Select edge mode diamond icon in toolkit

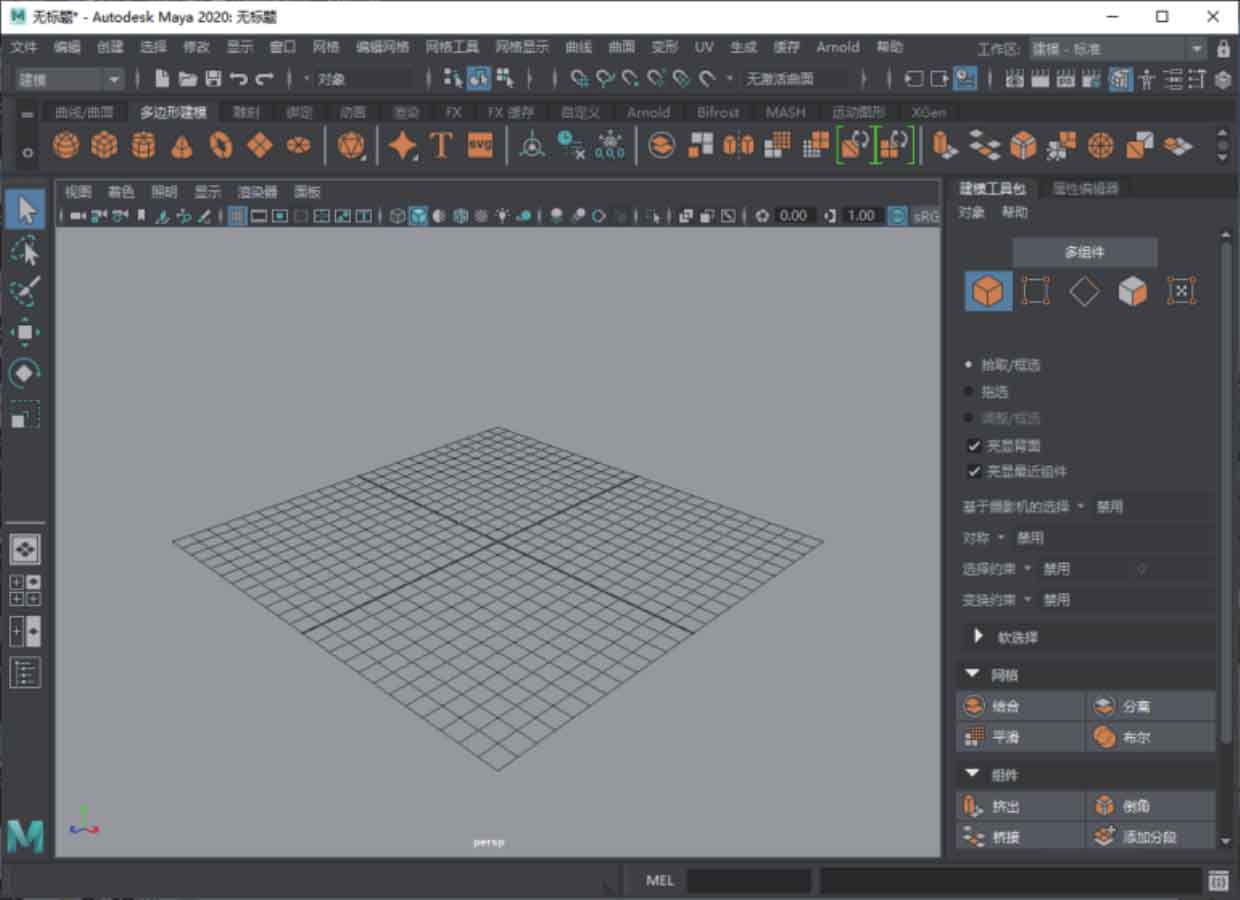point(1084,291)
